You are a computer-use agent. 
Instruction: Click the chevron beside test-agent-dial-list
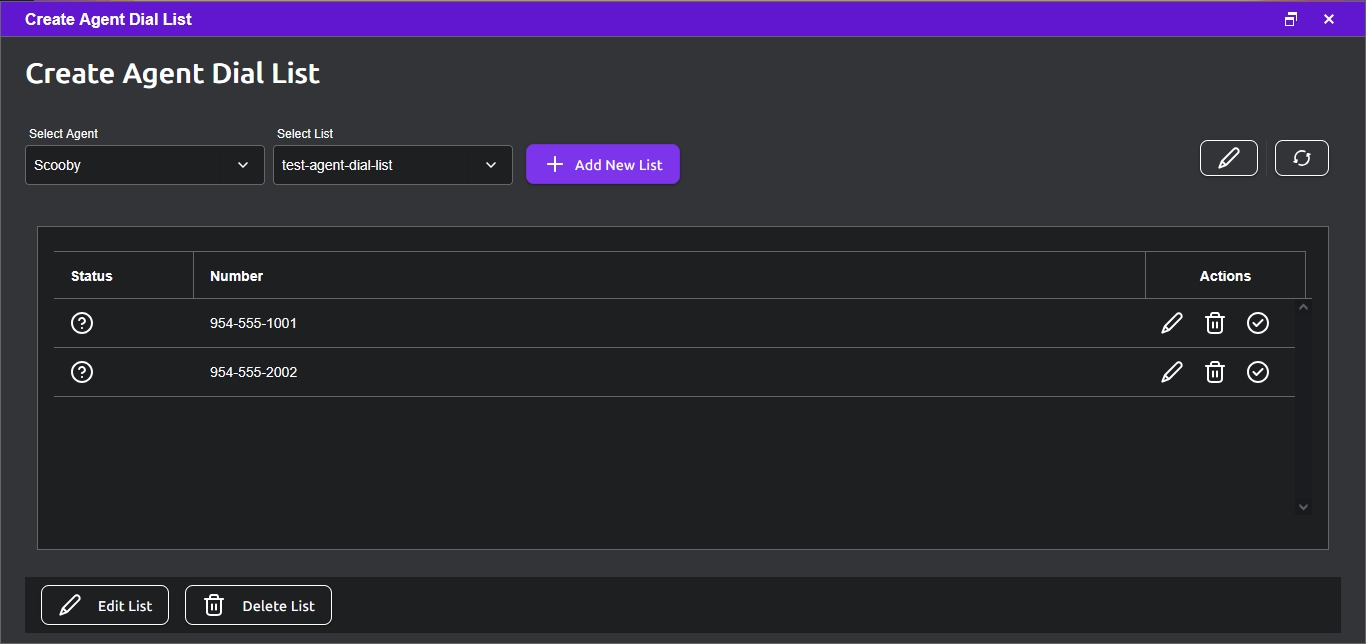(x=491, y=165)
